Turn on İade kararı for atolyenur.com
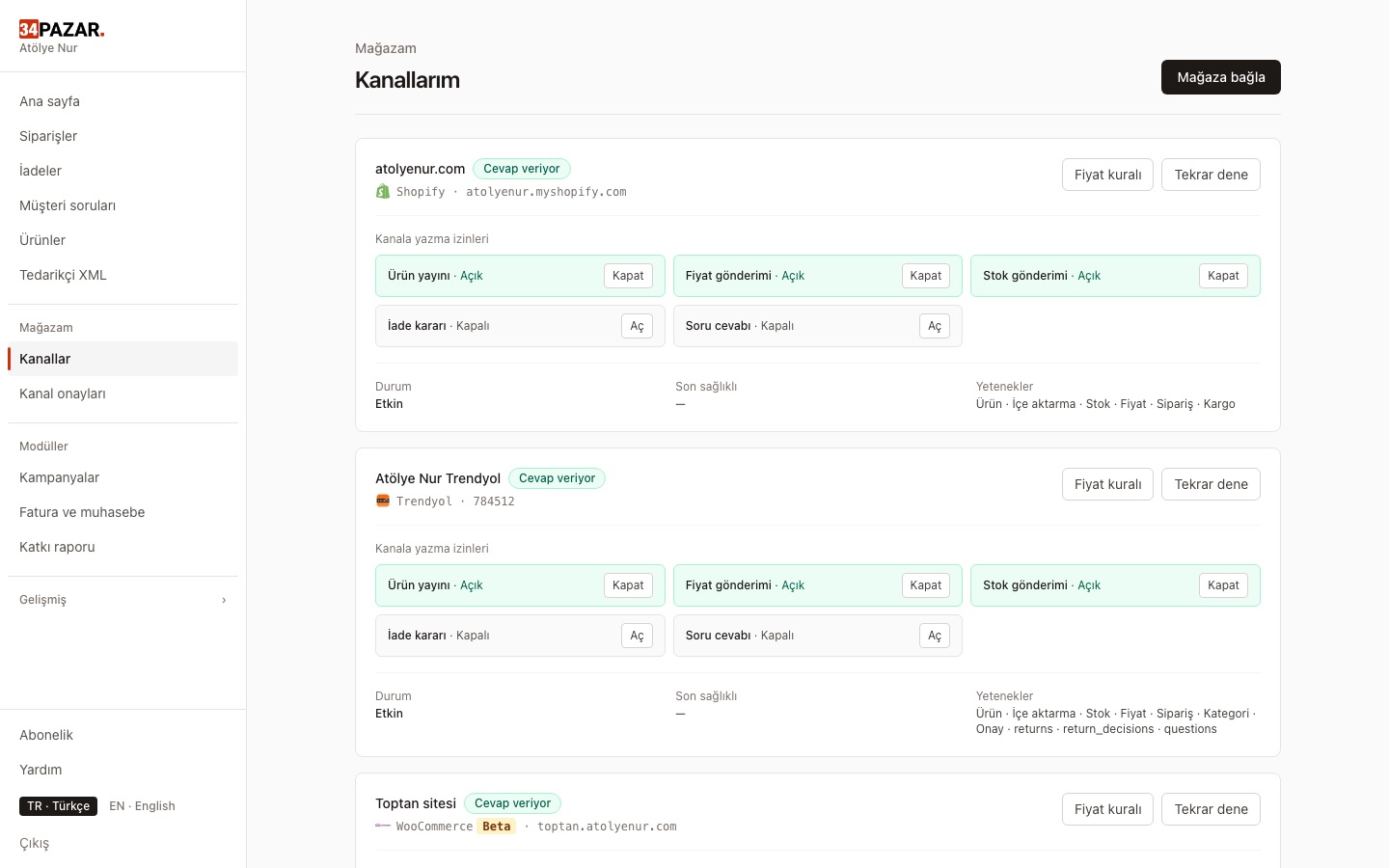Viewport: 1389px width, 868px height. click(637, 326)
